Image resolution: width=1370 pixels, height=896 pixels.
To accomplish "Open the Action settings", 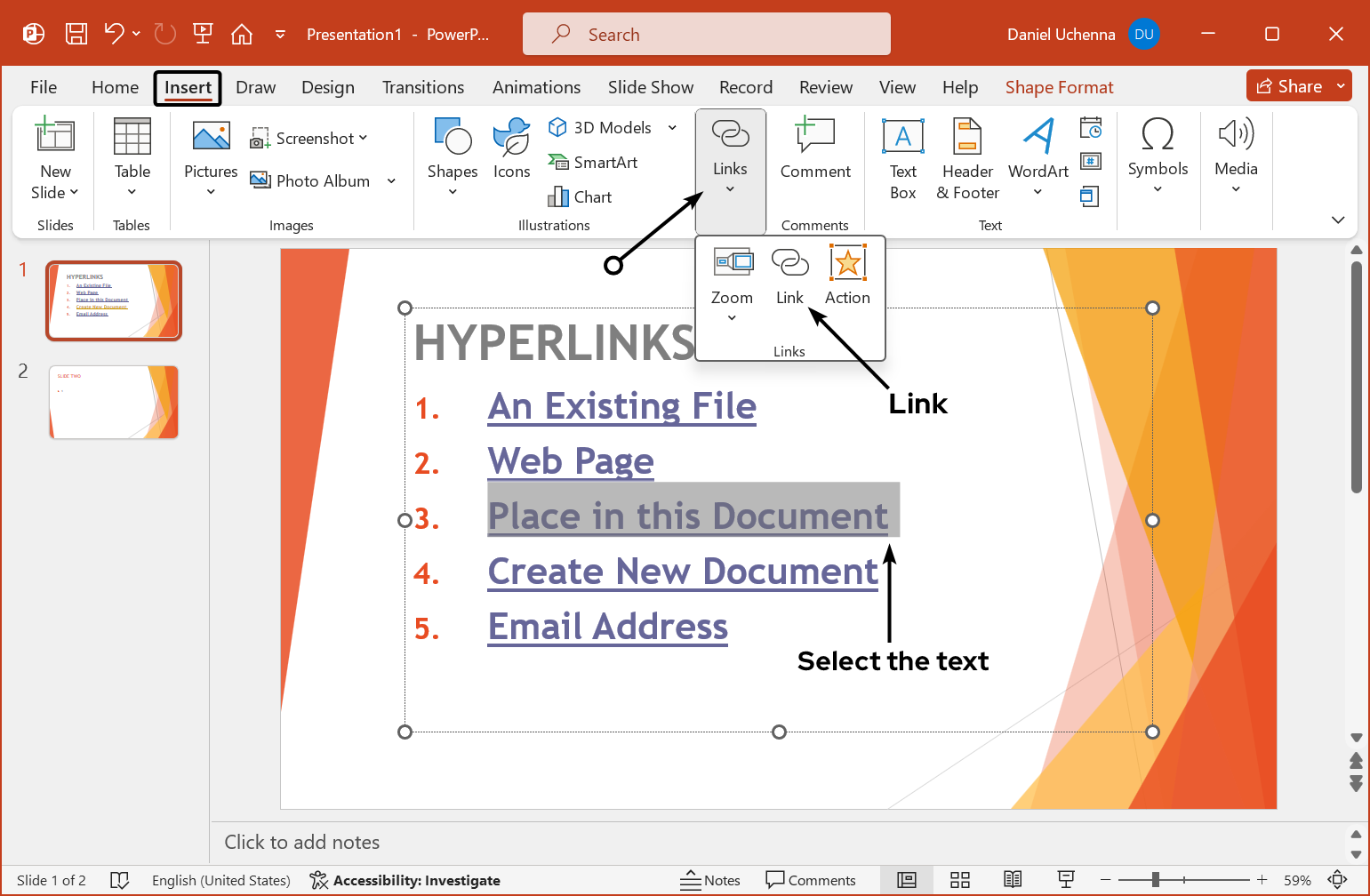I will [x=846, y=275].
